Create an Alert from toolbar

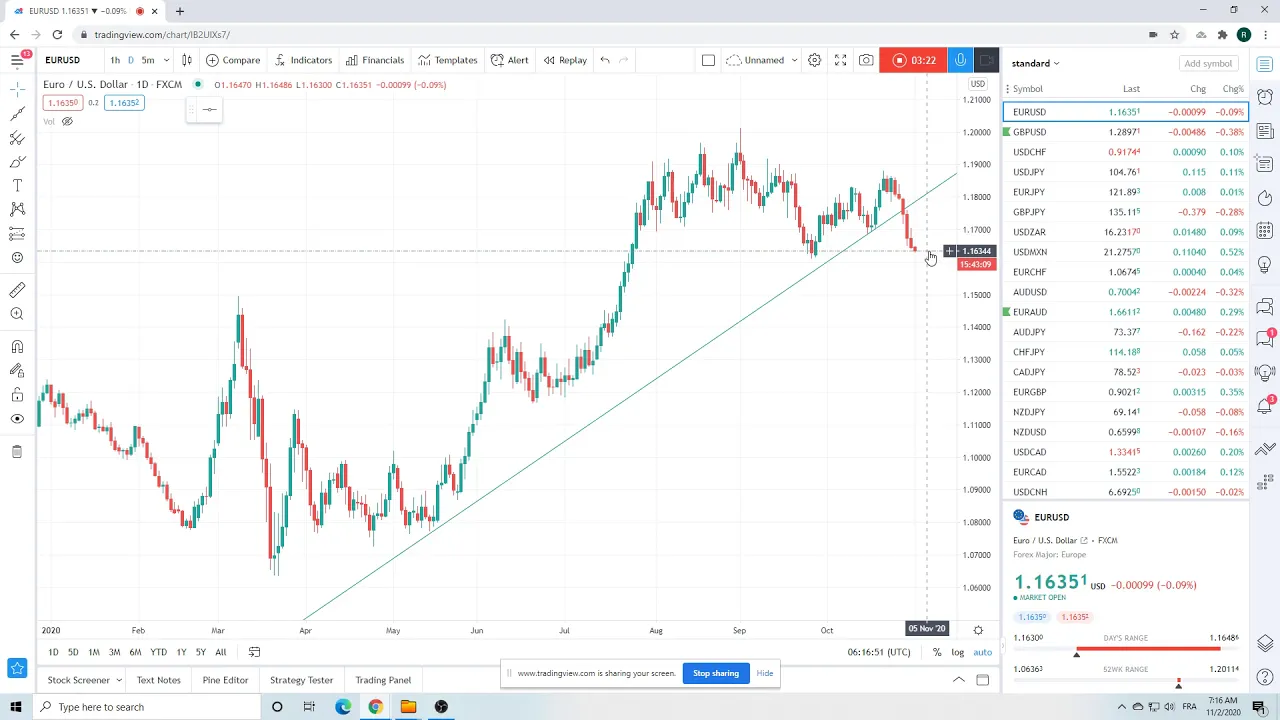coord(510,60)
